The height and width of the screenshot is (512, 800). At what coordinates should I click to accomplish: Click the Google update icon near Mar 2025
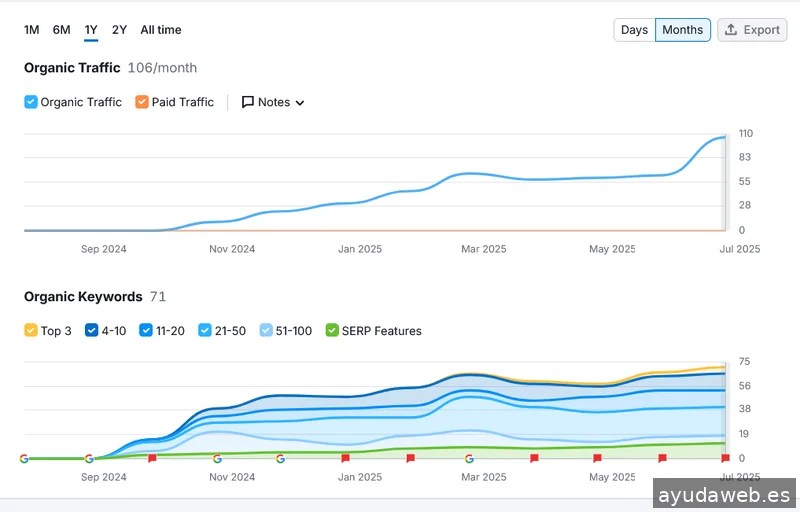[x=469, y=458]
